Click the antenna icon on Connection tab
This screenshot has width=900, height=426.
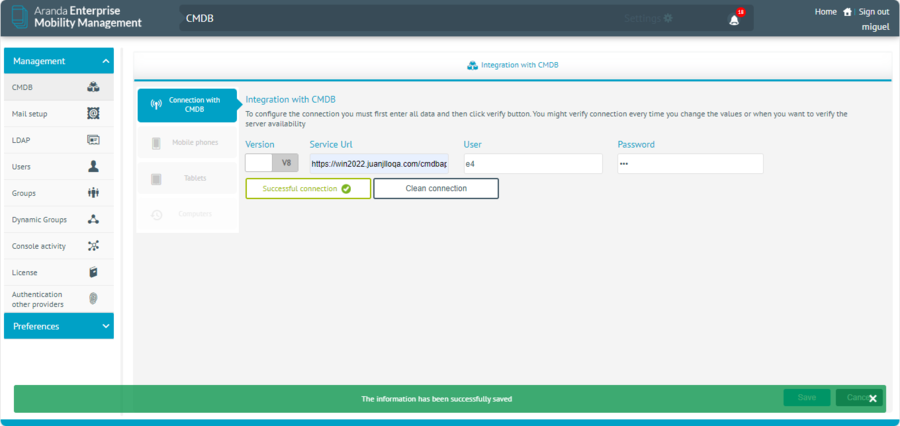156,105
